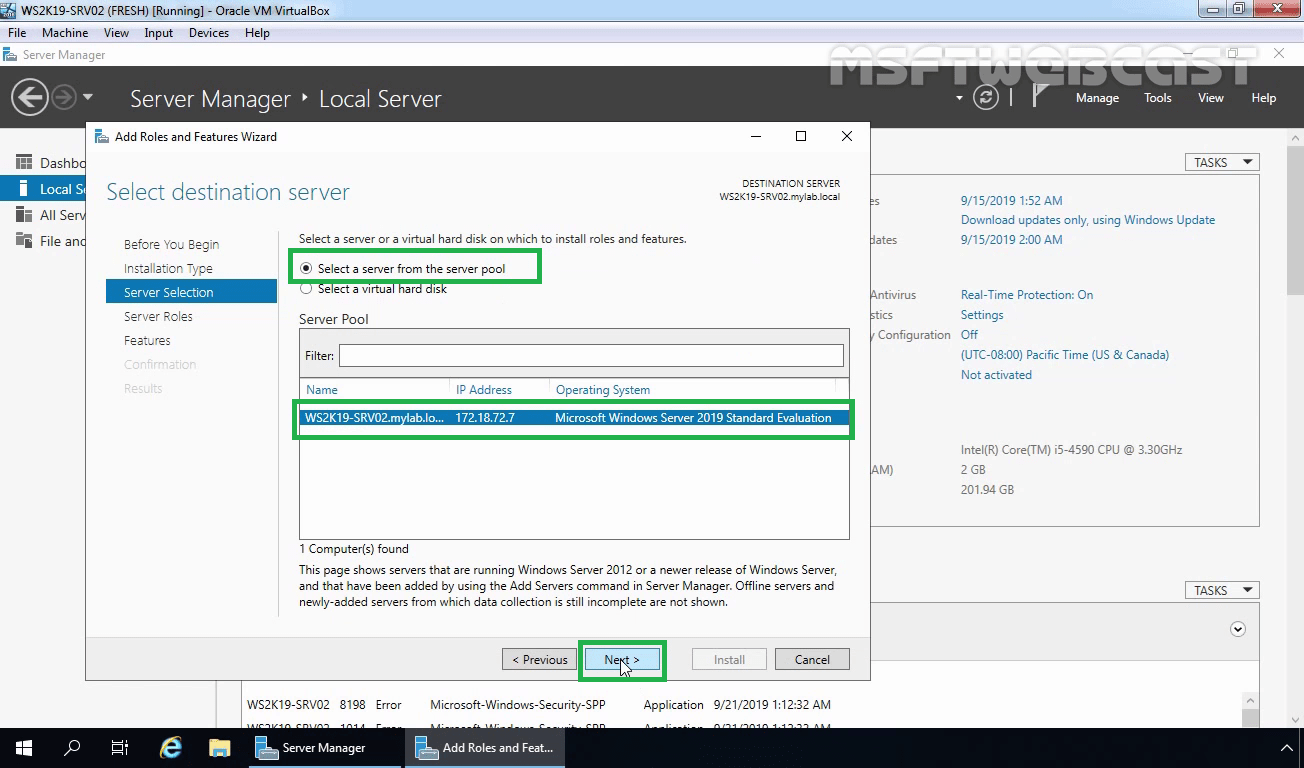Open the VirtualBox File menu

(x=17, y=33)
